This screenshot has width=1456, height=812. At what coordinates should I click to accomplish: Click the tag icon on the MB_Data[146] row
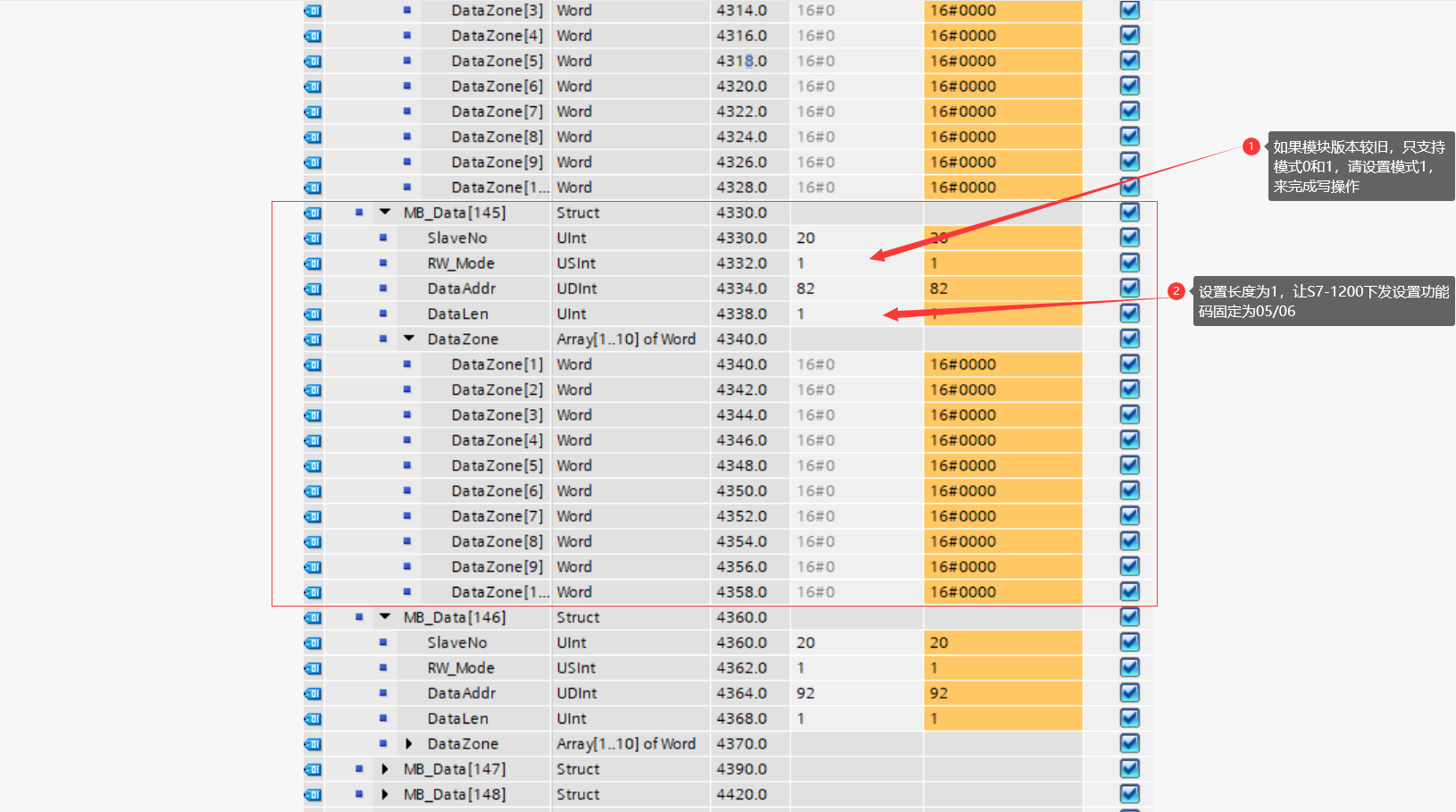pyautogui.click(x=313, y=617)
